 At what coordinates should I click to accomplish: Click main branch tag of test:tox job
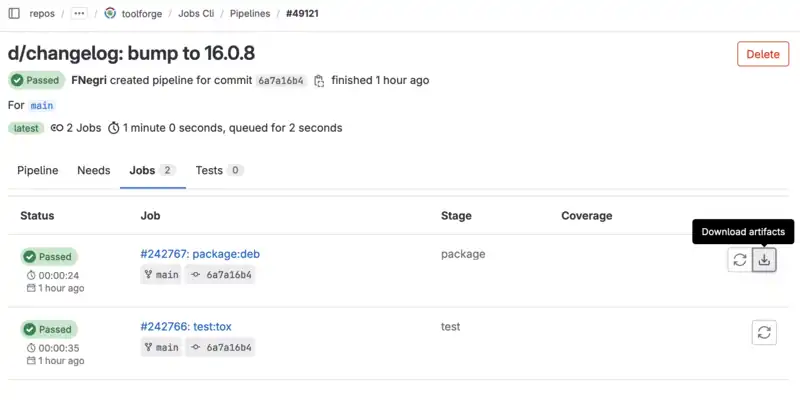click(161, 347)
